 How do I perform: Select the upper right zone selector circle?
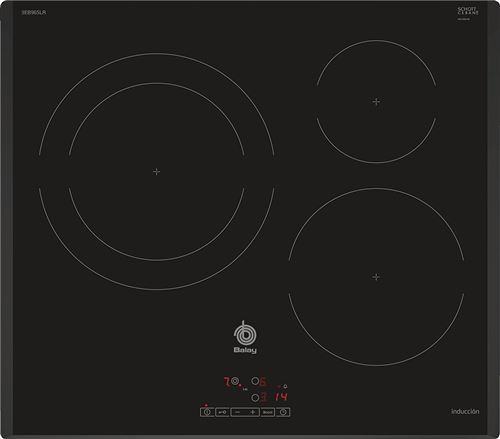(x=255, y=381)
